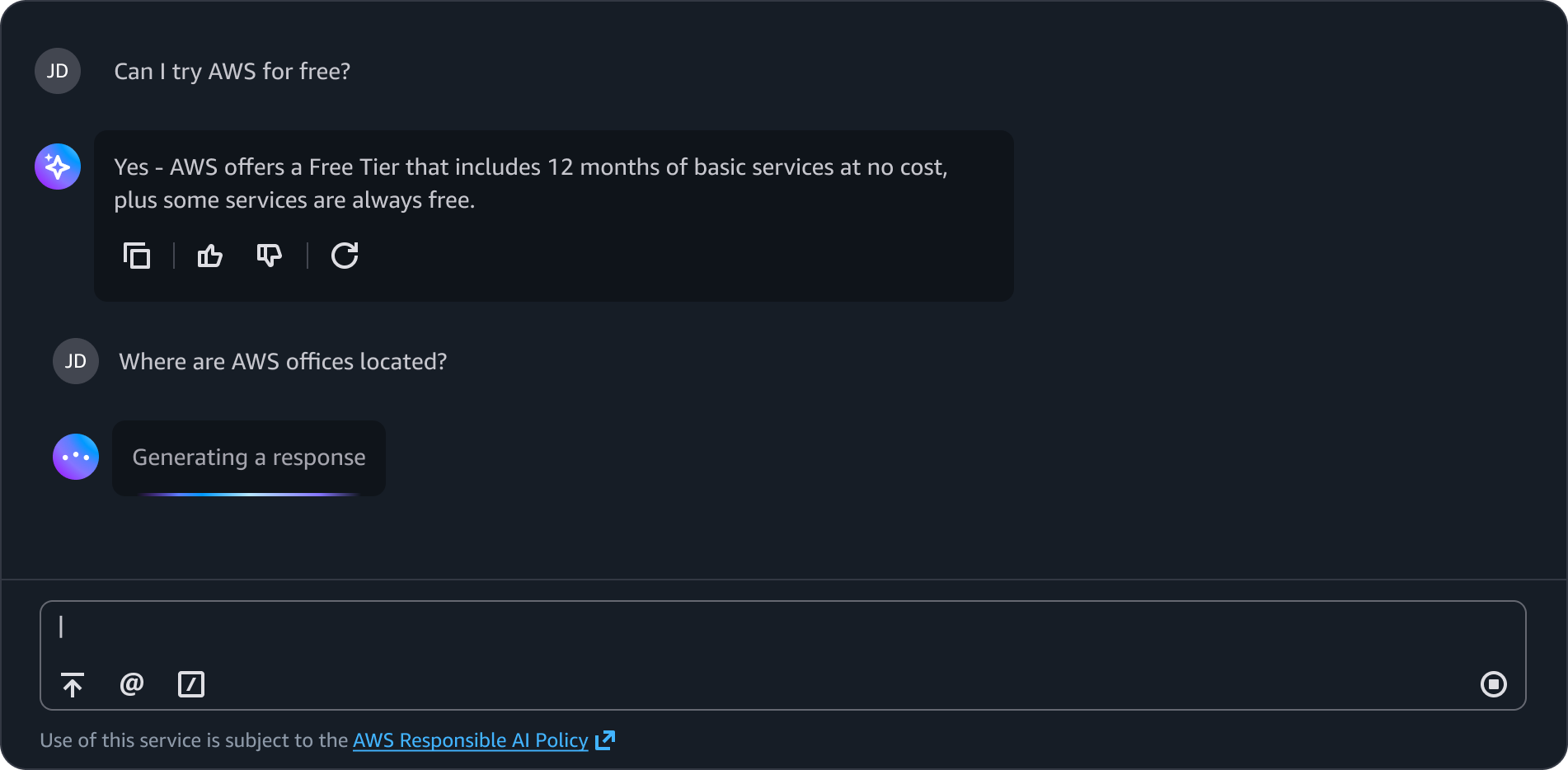Click the Free Tier answer text

point(531,183)
